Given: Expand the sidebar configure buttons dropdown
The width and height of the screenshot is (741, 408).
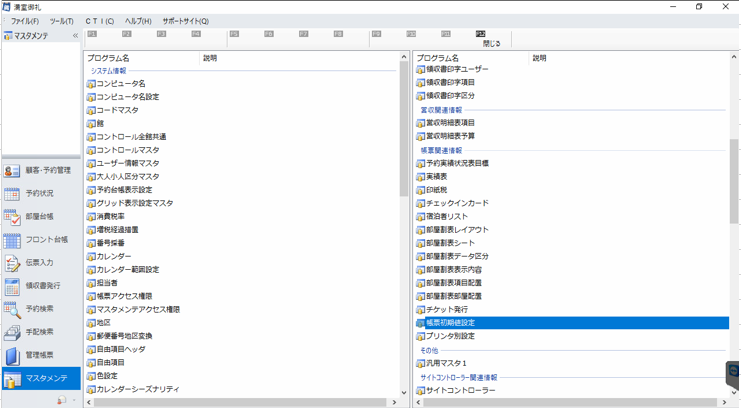Looking at the screenshot, I should pos(74,400).
